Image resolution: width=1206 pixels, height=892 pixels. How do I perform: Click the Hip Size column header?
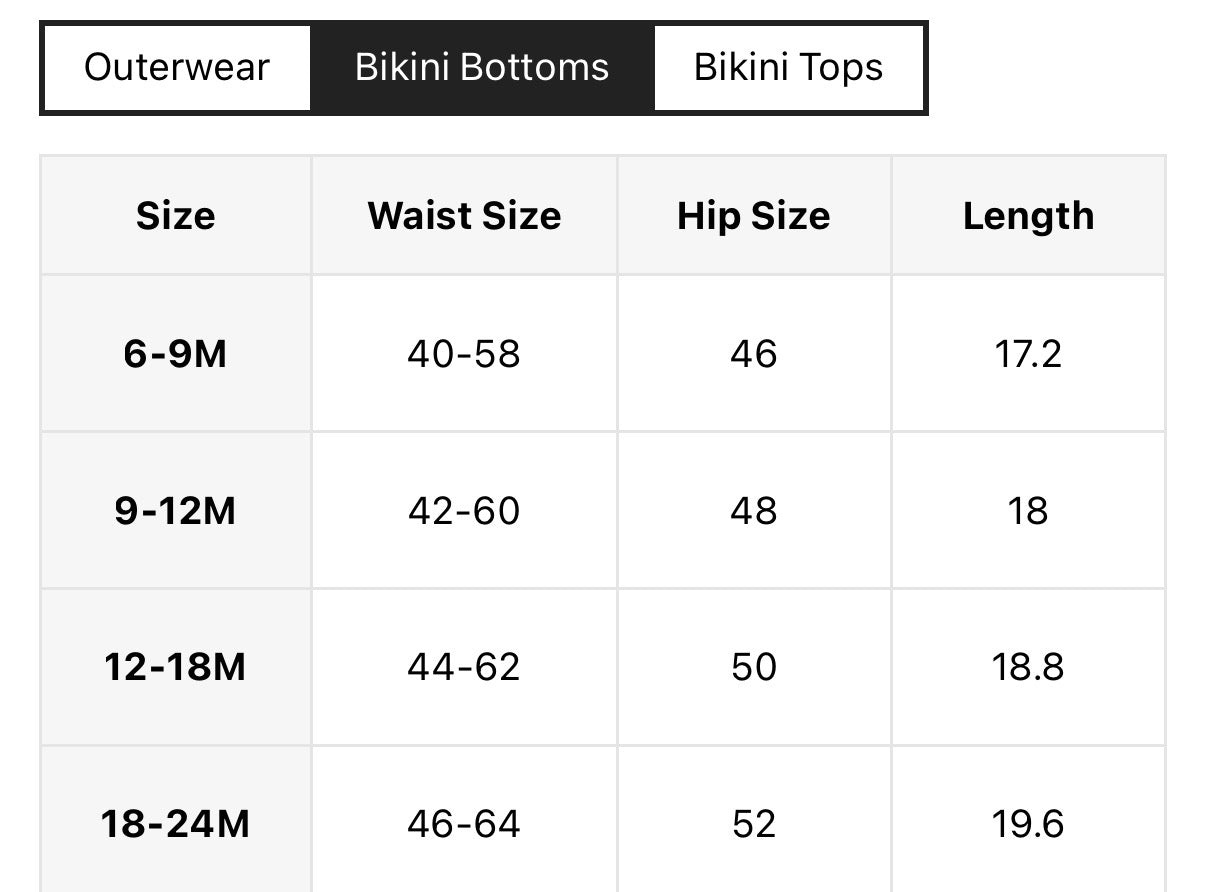tap(753, 216)
